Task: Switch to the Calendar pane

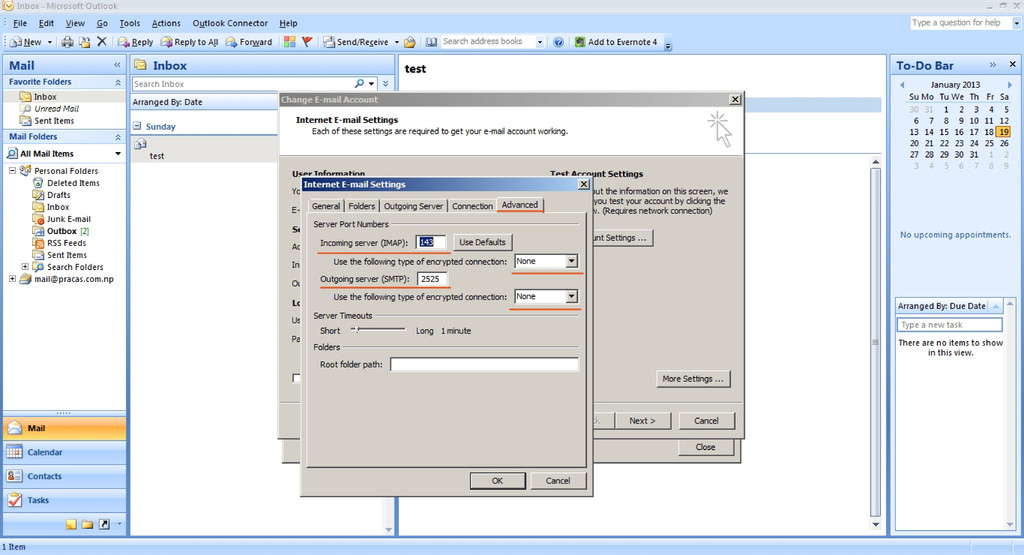Action: pos(65,452)
